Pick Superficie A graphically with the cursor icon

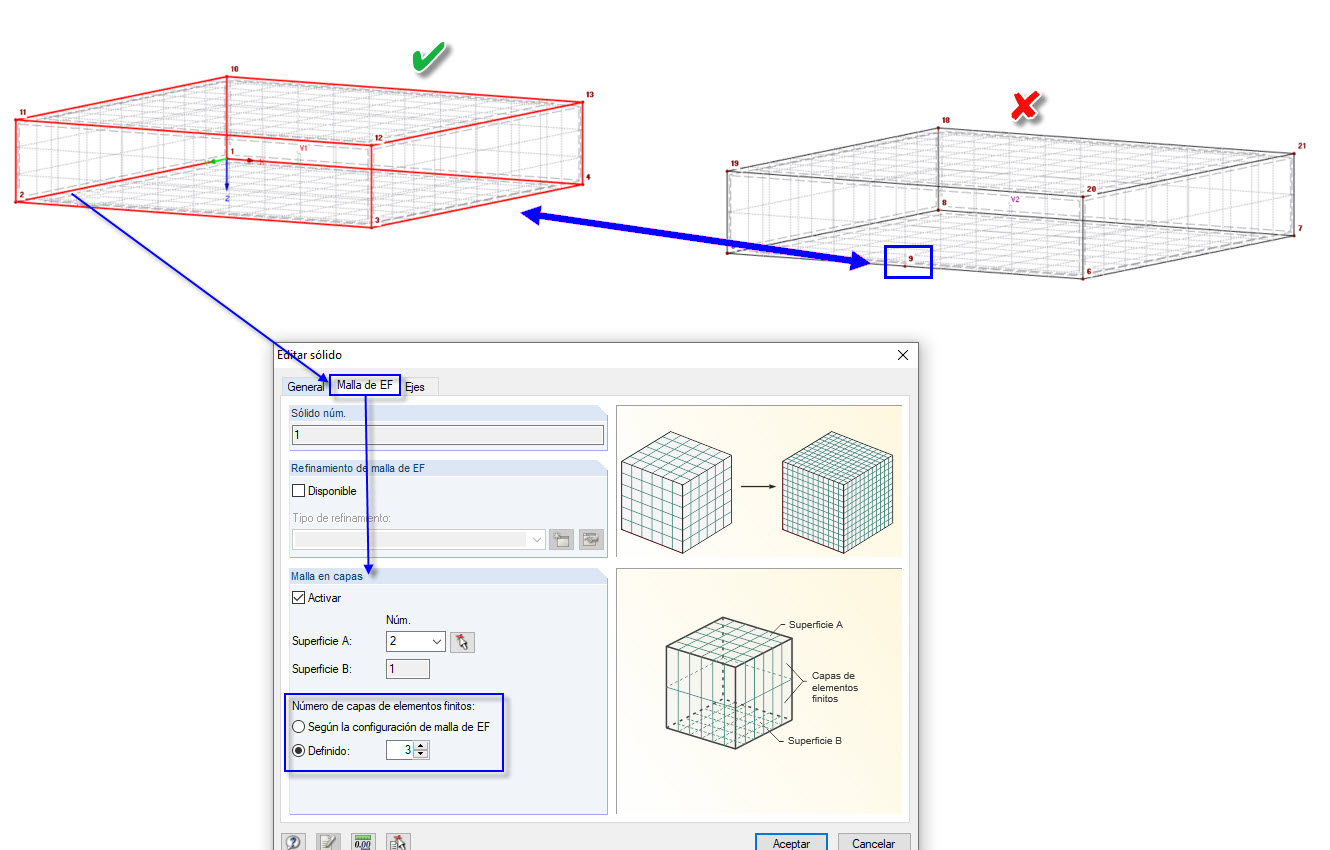point(462,642)
